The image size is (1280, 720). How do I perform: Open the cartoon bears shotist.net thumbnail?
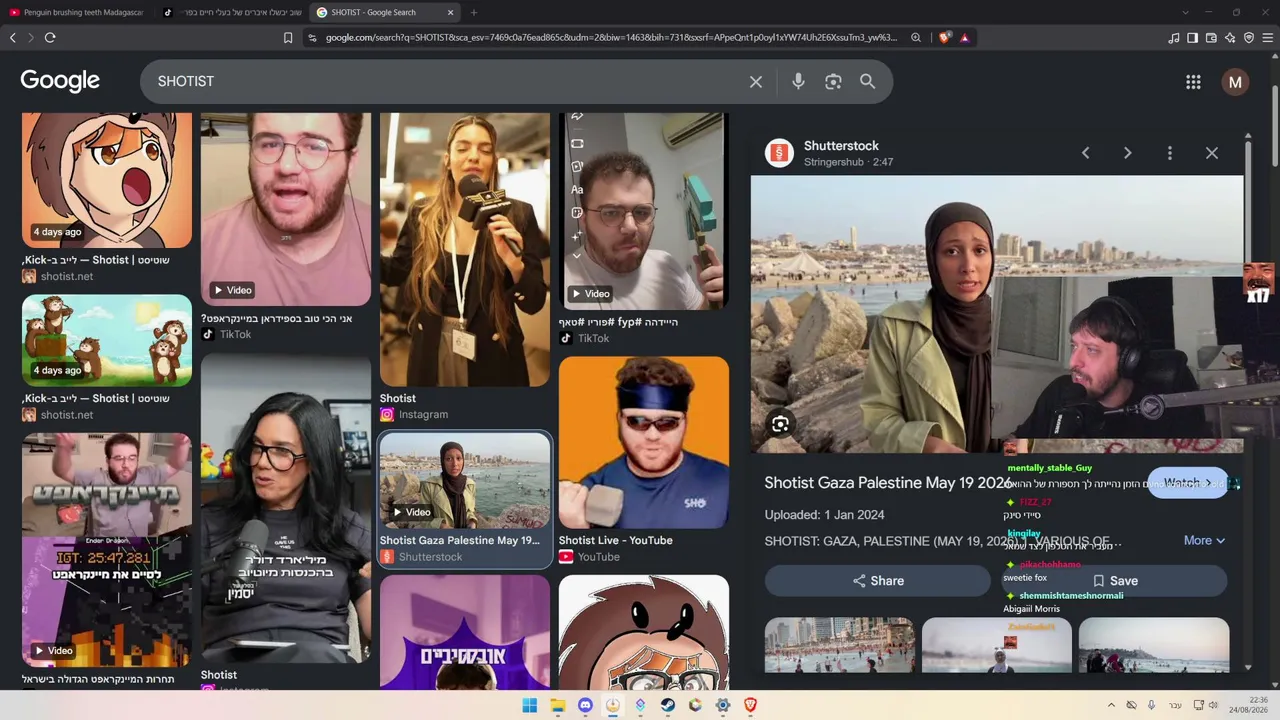coord(107,340)
